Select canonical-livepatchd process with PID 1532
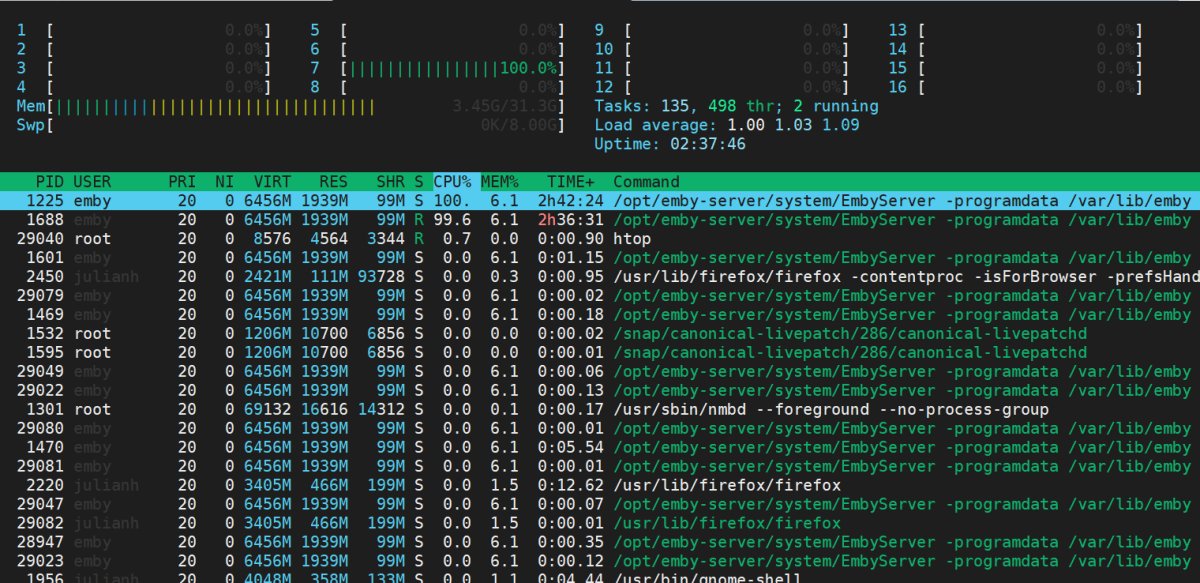Screen dimensions: 1200x583 (600, 334)
